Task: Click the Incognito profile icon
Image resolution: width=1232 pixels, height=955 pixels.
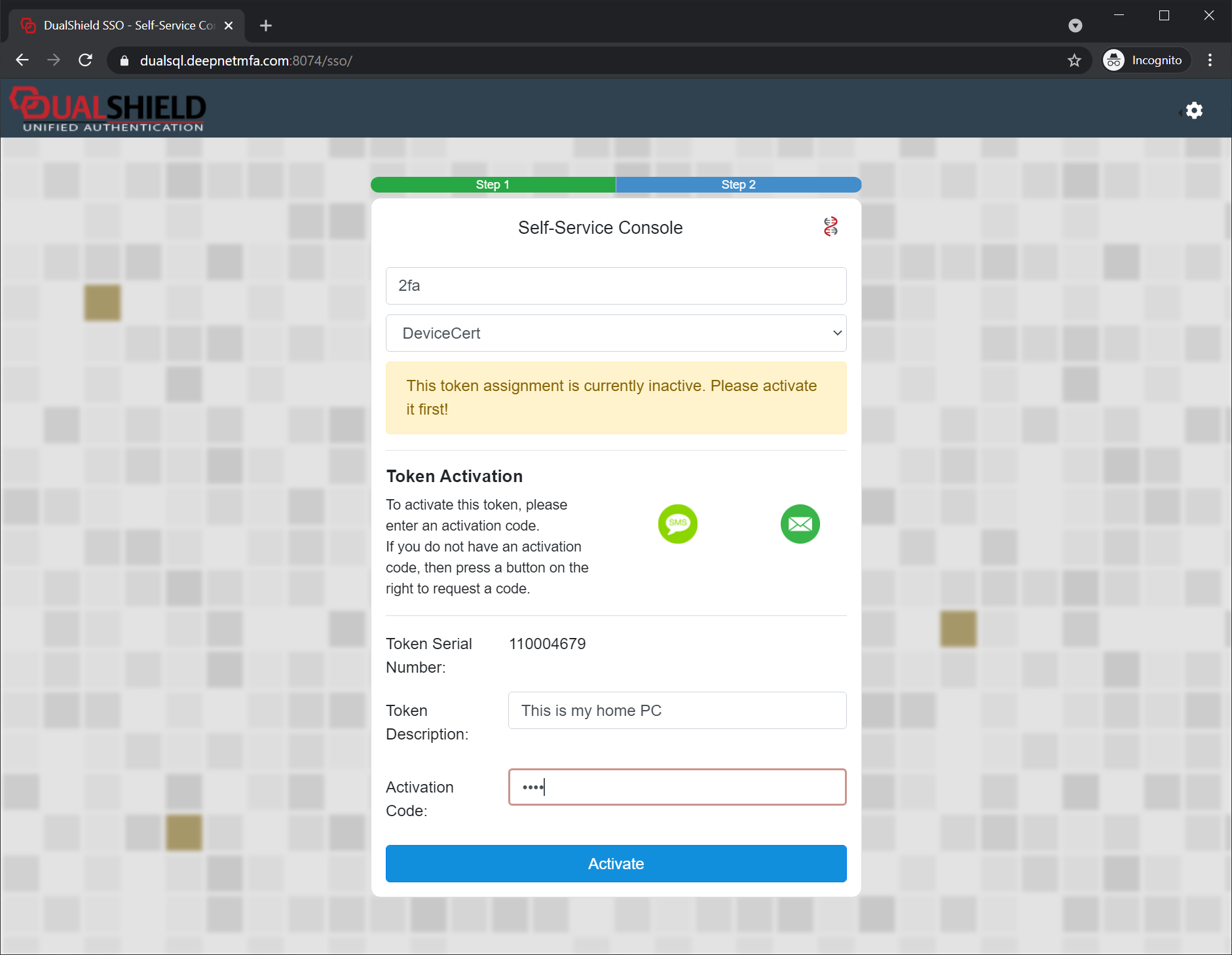Action: coord(1113,60)
